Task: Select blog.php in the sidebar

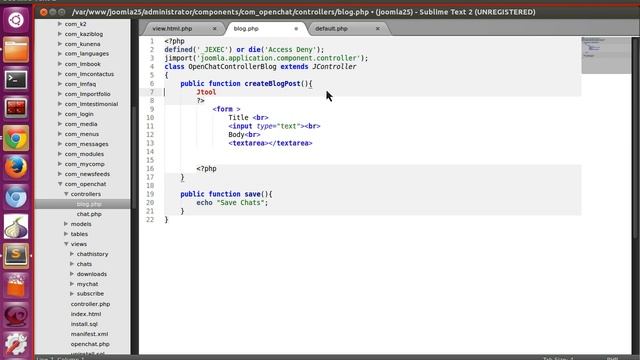Action: [x=89, y=204]
